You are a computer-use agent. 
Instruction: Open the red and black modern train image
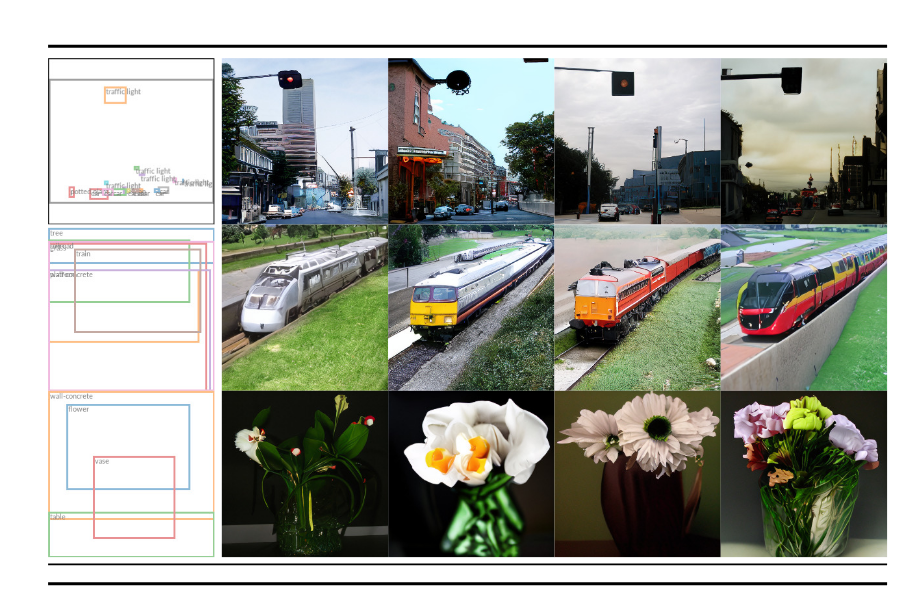point(804,307)
